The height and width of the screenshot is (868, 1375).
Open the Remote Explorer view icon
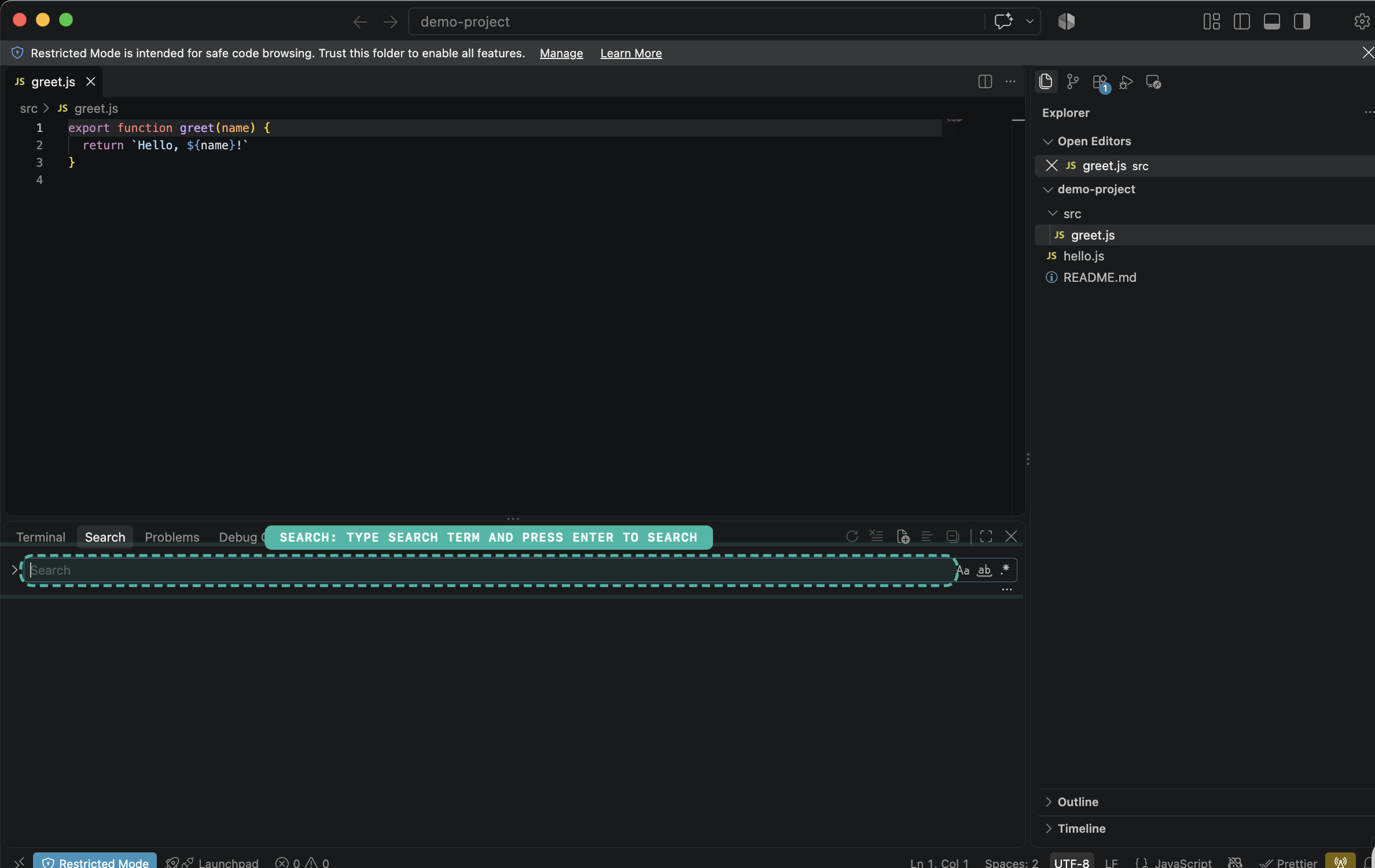click(1153, 82)
